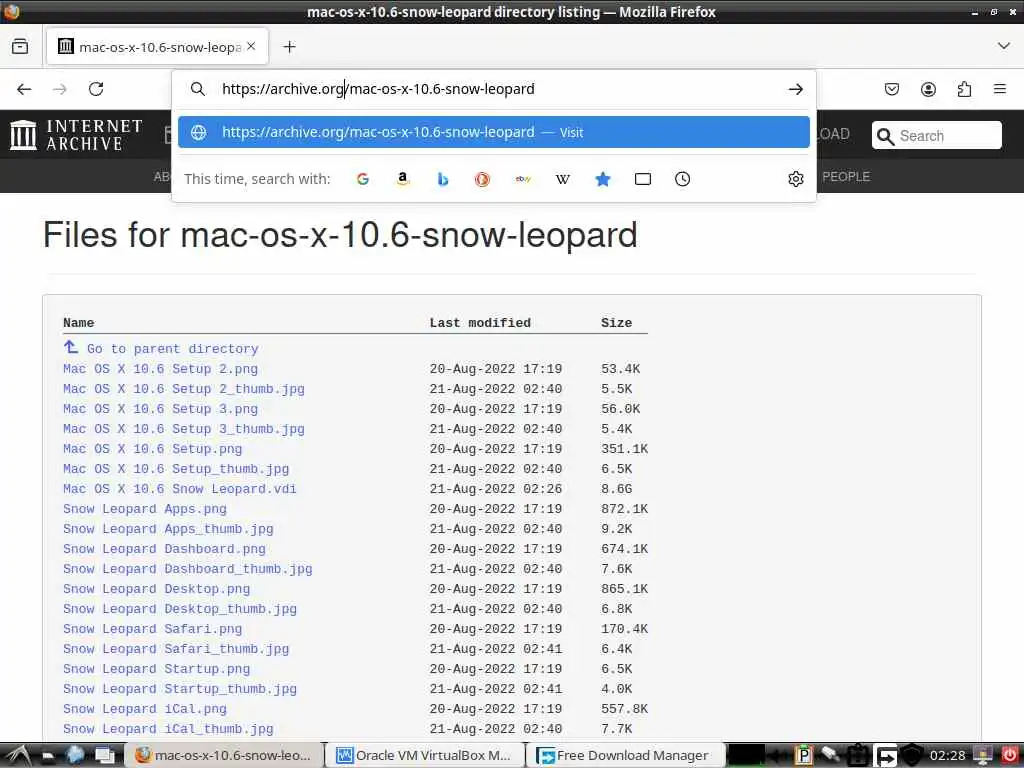Open Snow Leopard Apps_thumb.jpg
The height and width of the screenshot is (768, 1024).
coord(168,529)
